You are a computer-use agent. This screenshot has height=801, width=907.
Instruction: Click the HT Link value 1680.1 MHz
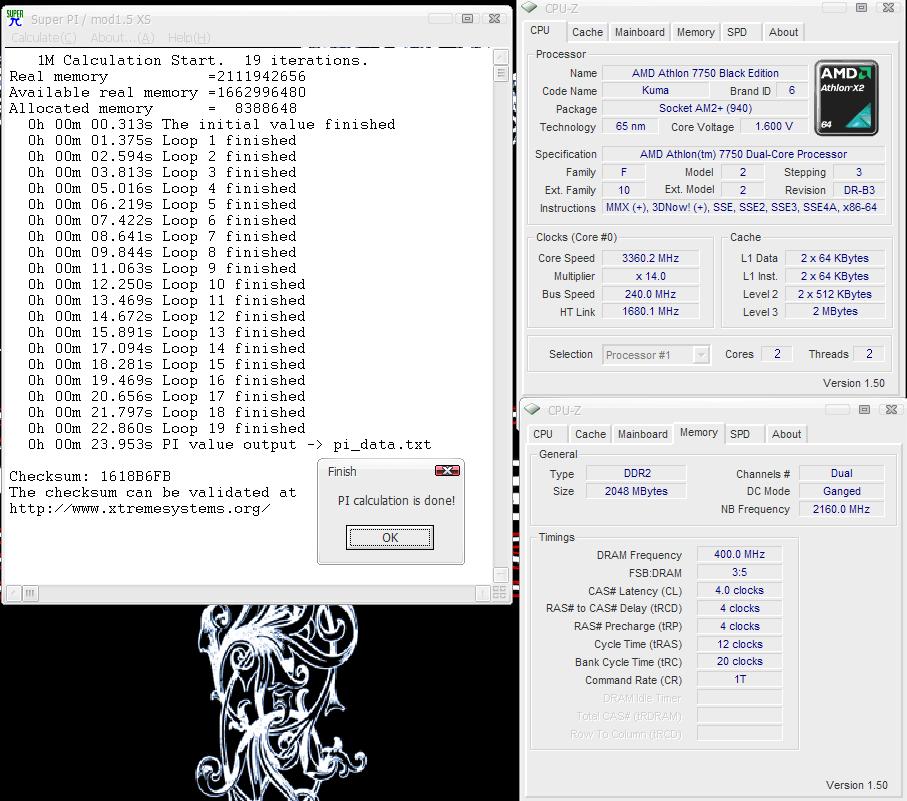[651, 312]
